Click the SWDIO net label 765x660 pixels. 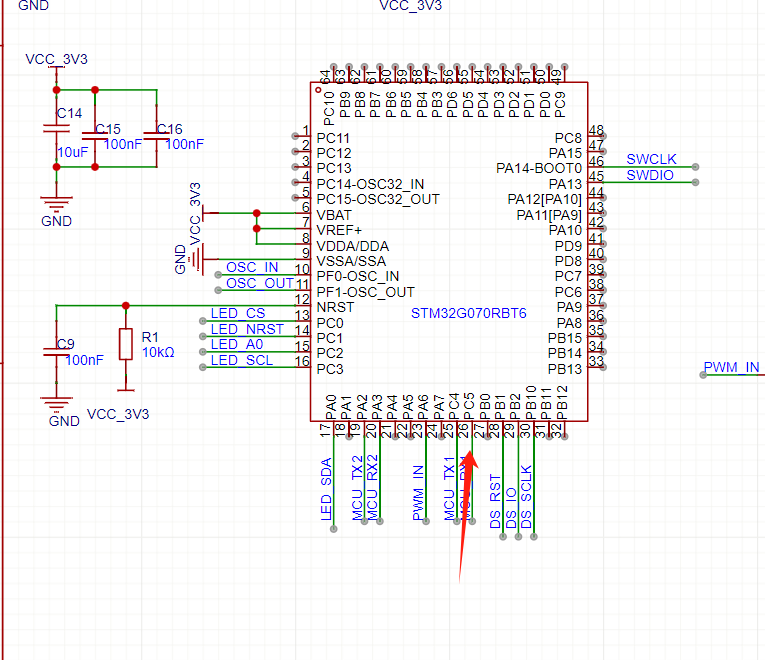tap(650, 175)
